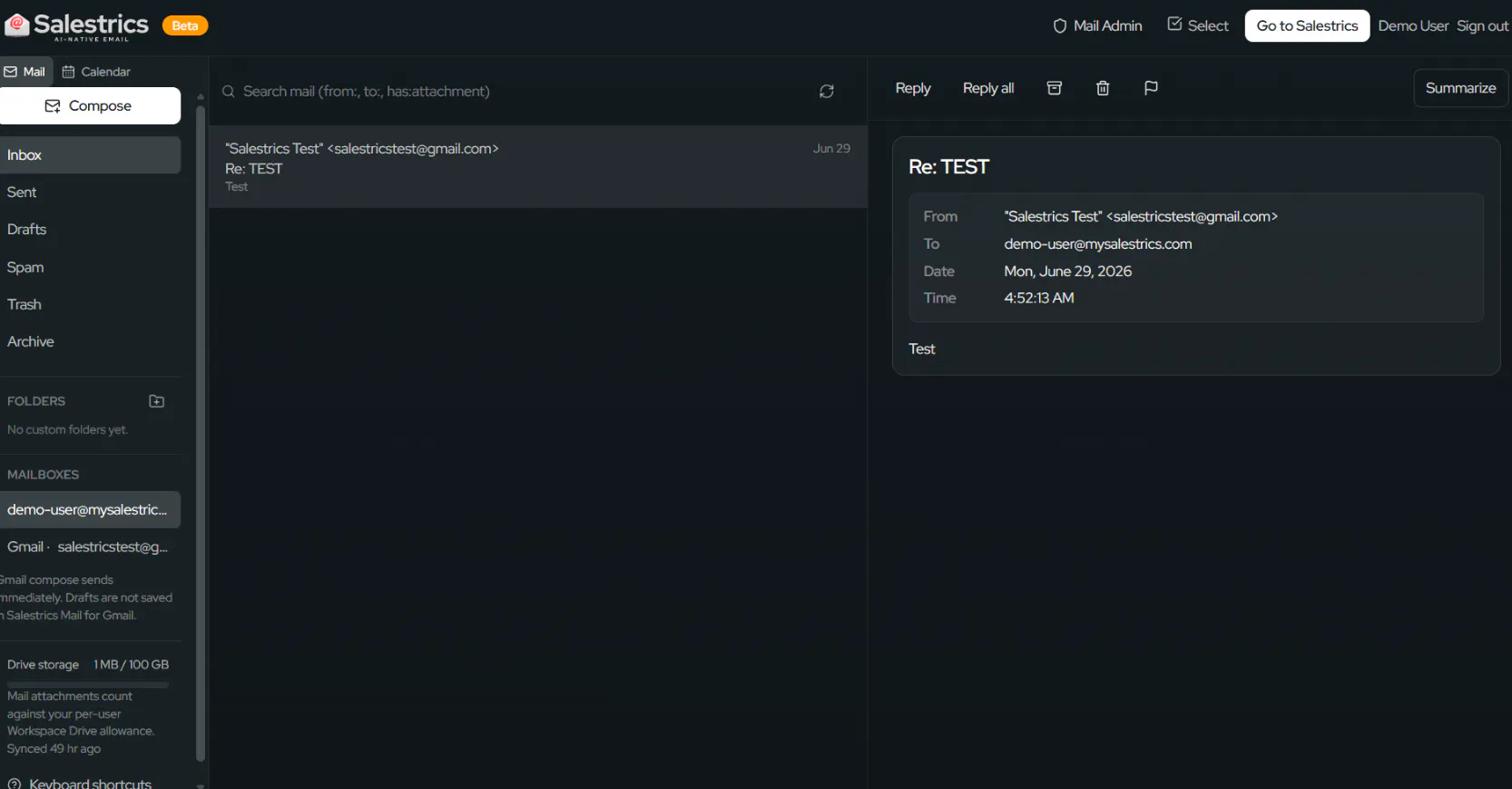
Task: Open the Re: TEST email in list
Action: [x=538, y=167]
